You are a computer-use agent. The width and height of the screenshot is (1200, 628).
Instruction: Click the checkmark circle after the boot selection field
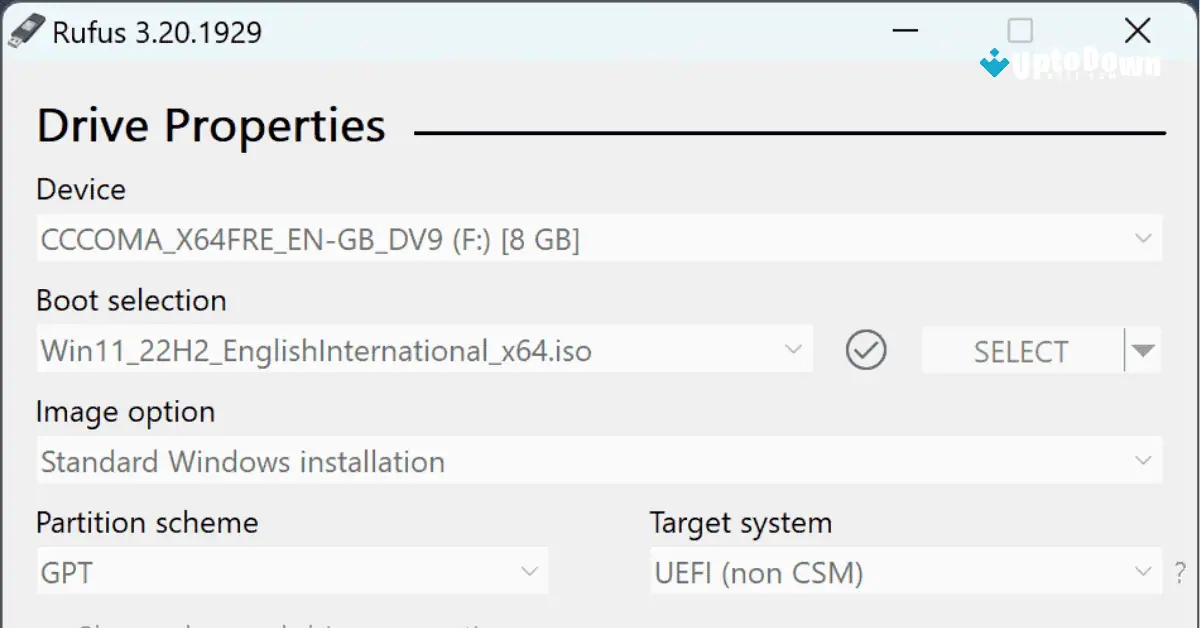tap(866, 350)
